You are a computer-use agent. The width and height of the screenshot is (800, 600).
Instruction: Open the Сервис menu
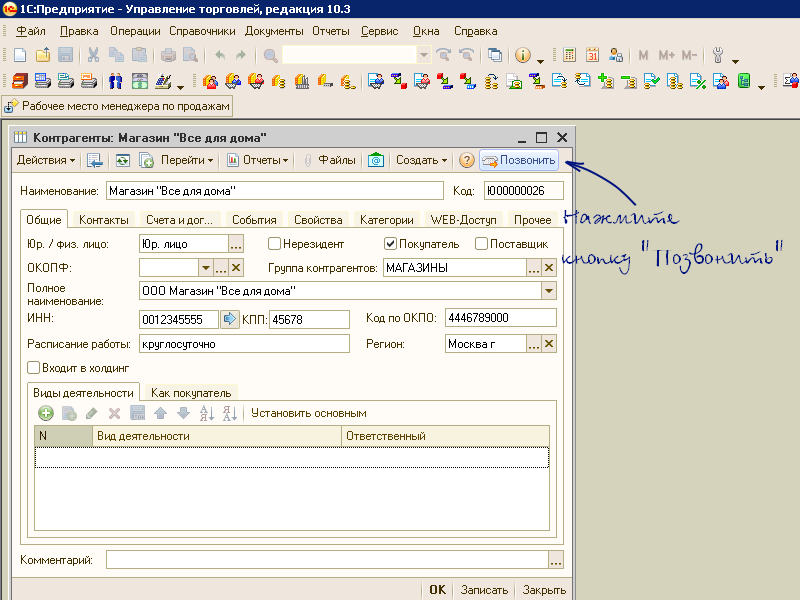pyautogui.click(x=380, y=31)
